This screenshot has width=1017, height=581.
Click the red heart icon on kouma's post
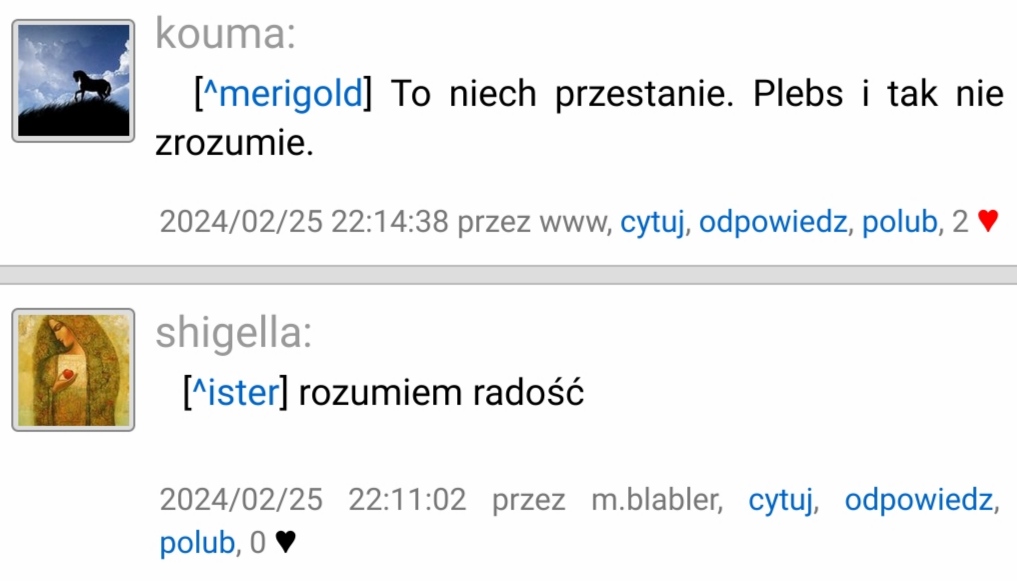988,222
